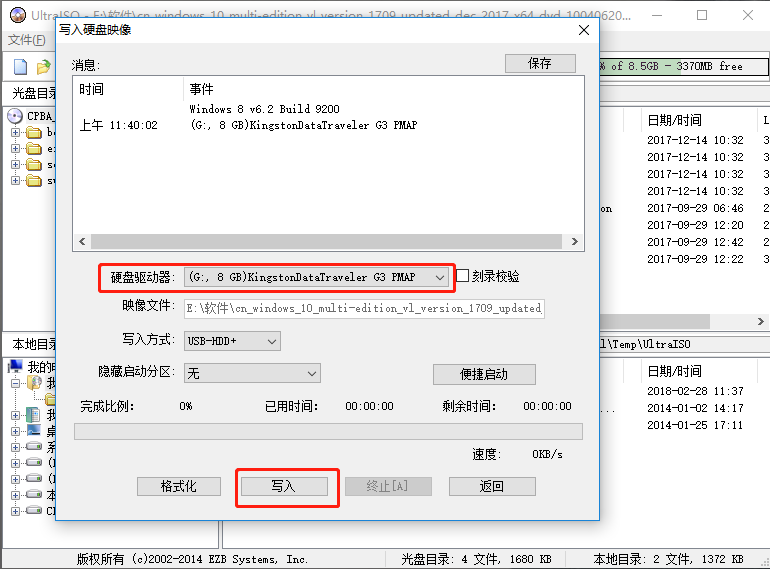Enable the 刻录校验 verify checkbox

(x=463, y=275)
